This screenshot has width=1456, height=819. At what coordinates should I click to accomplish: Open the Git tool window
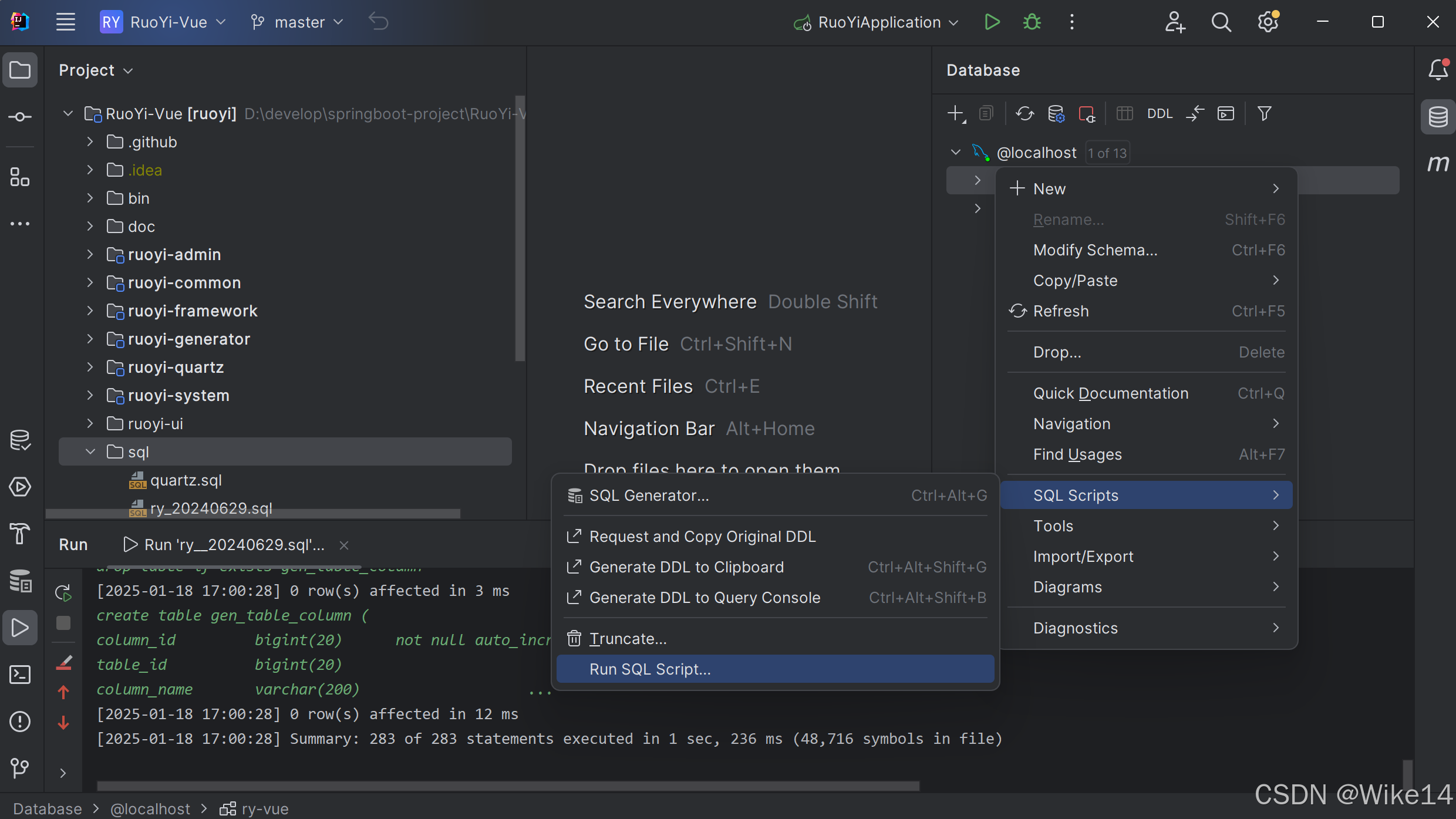pyautogui.click(x=20, y=769)
